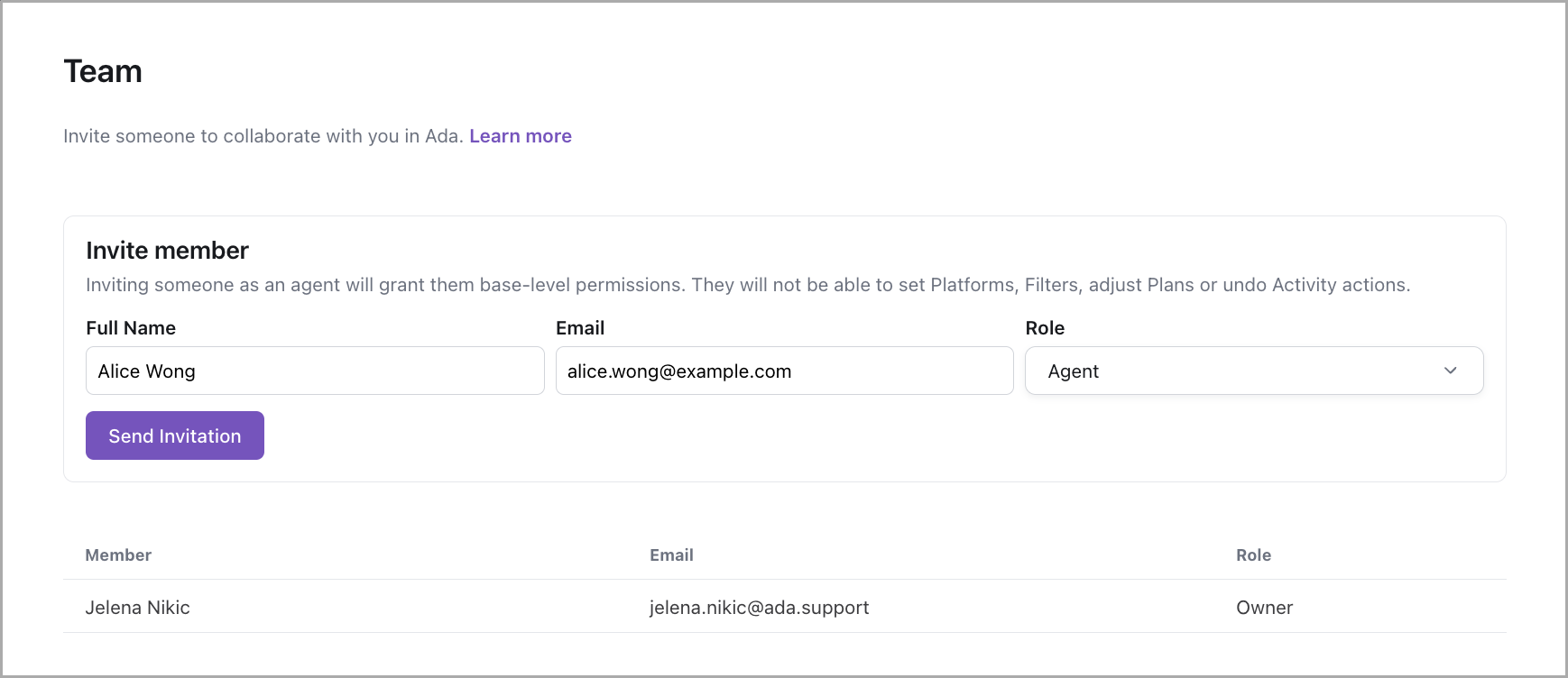Click the Role column header in the table
This screenshot has width=1568, height=678.
coord(1253,555)
